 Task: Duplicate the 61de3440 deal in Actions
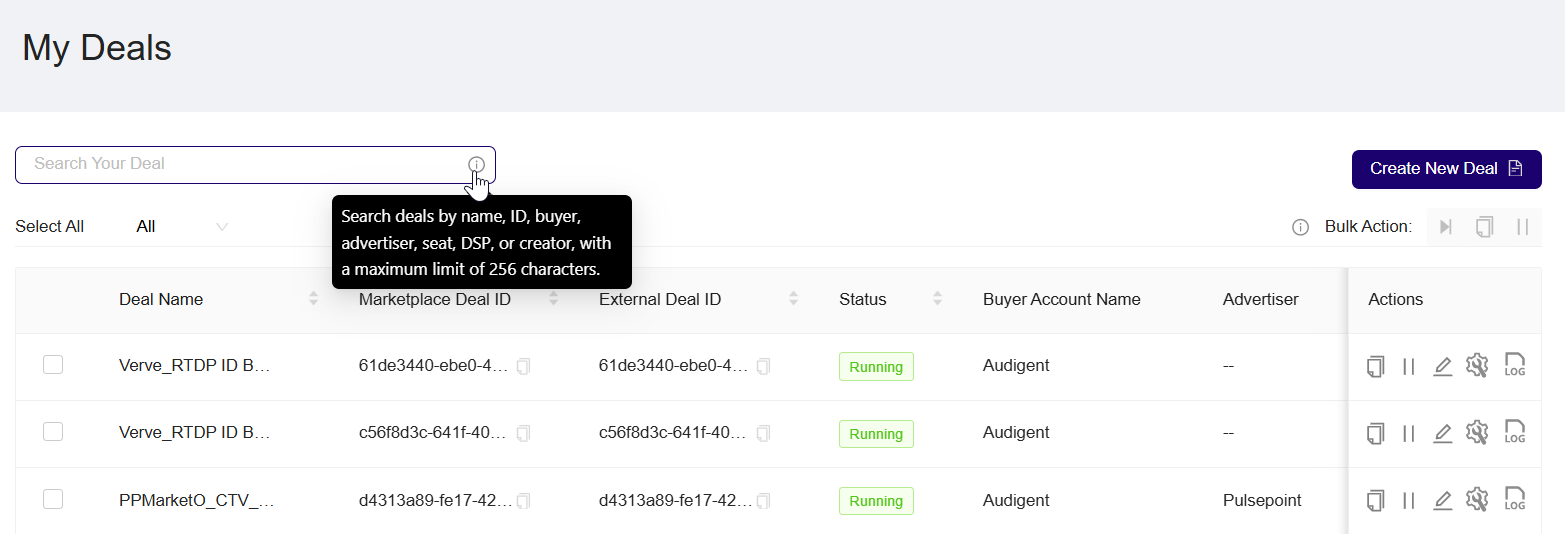(x=1376, y=366)
